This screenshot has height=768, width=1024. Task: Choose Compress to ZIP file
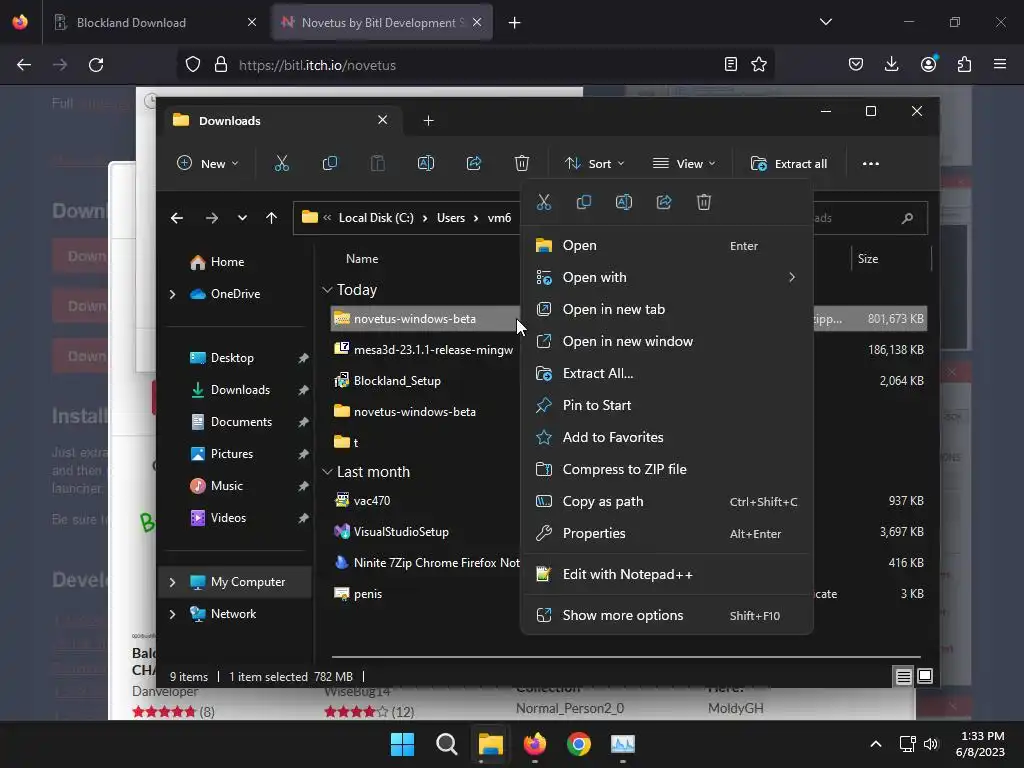coord(666,470)
